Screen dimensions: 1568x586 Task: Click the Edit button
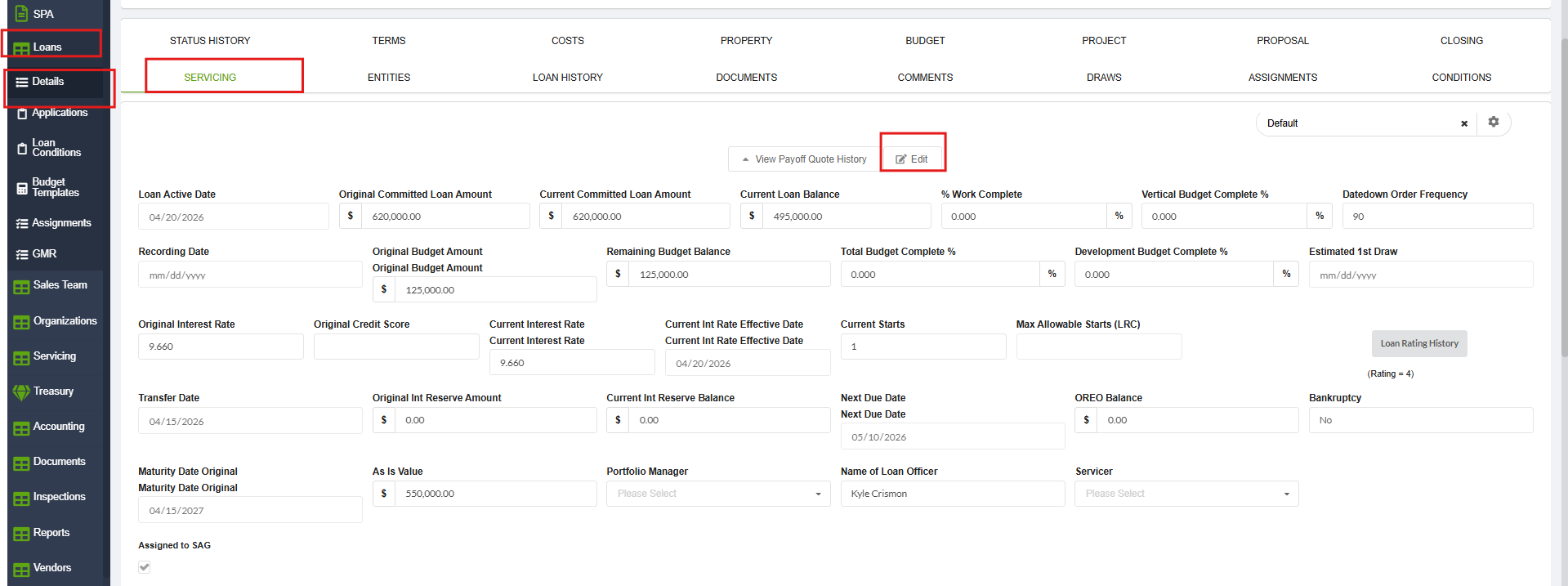[x=912, y=159]
